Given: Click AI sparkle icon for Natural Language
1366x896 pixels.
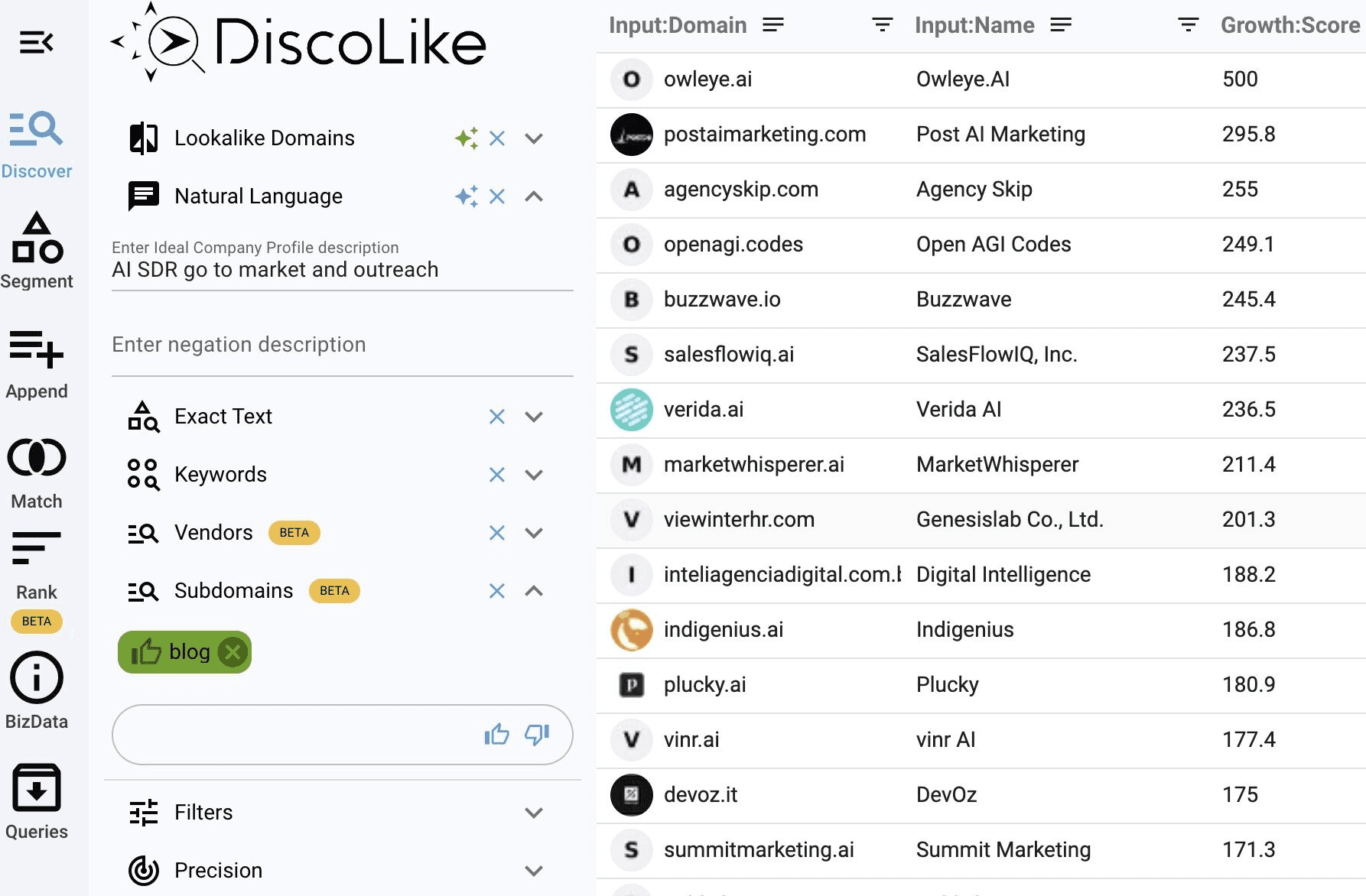Looking at the screenshot, I should 466,196.
